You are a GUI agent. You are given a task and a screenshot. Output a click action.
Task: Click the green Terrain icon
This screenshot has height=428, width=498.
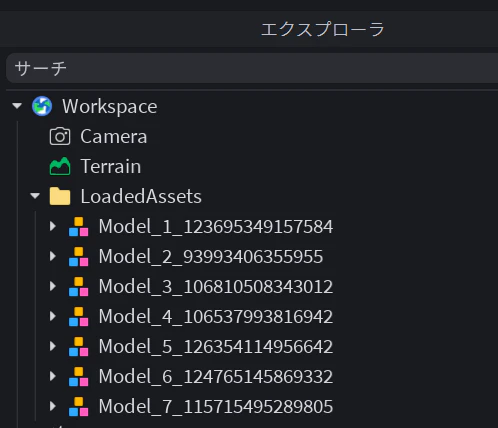point(60,166)
